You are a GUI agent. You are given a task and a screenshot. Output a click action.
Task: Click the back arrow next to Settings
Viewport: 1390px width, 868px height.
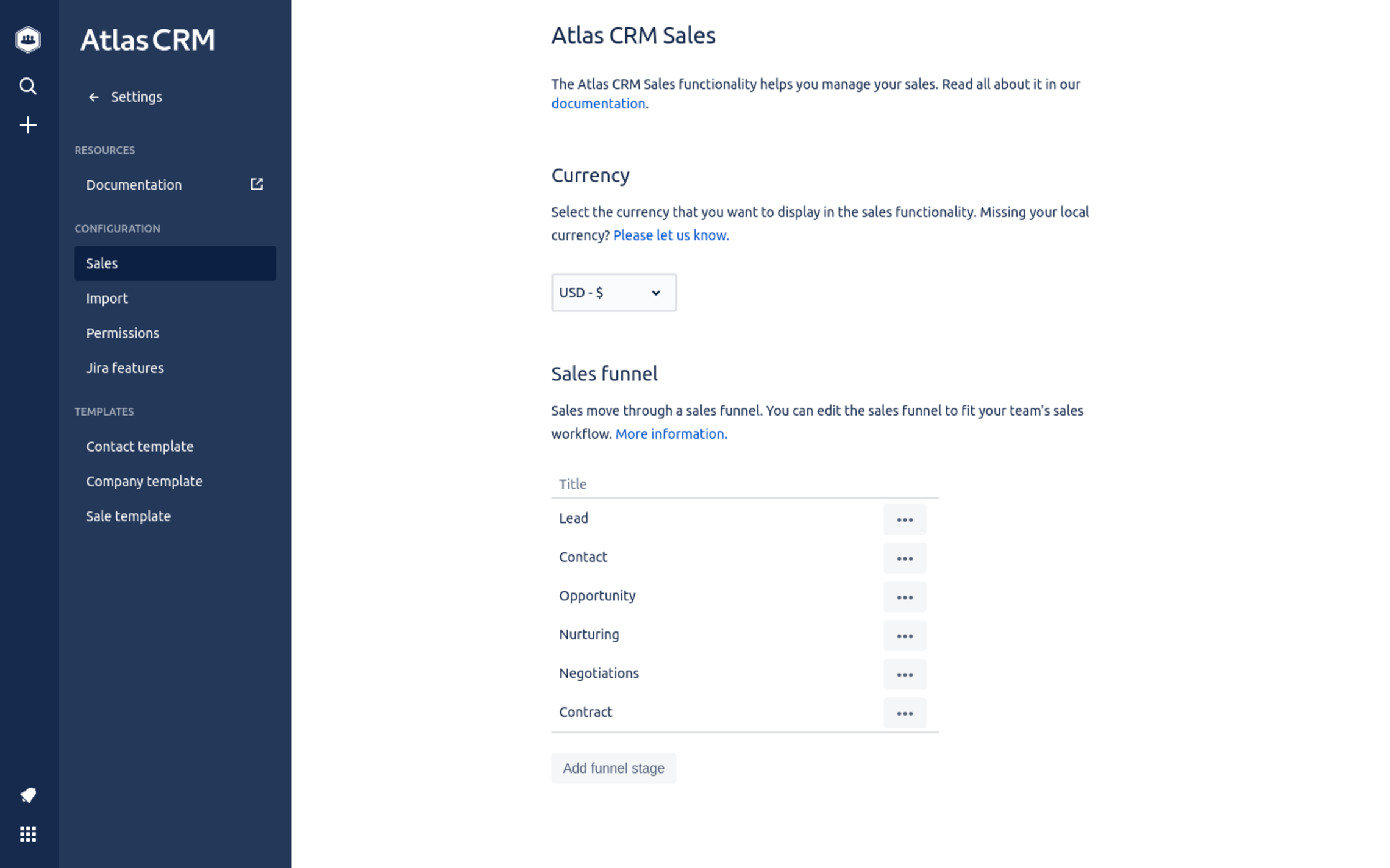tap(94, 97)
